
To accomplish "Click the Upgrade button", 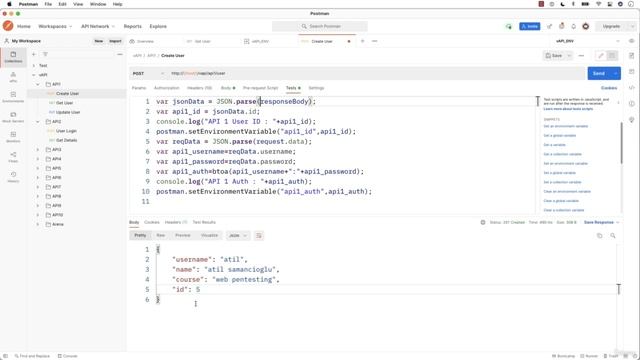I will 611,27.
